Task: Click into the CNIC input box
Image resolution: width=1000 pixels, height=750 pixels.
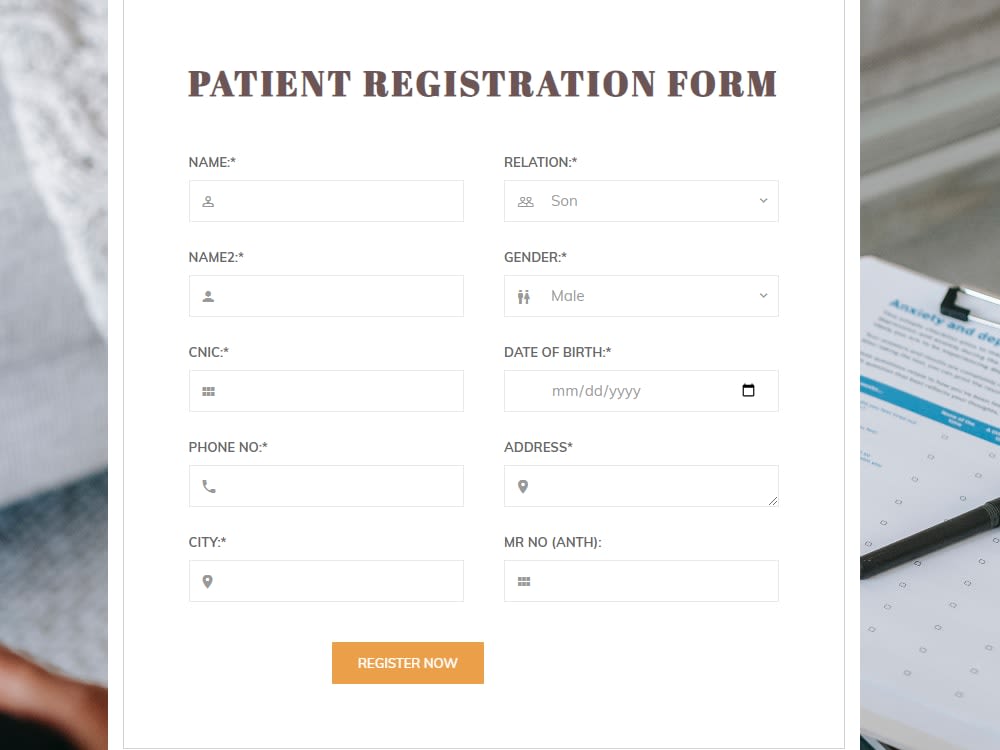Action: click(x=326, y=391)
